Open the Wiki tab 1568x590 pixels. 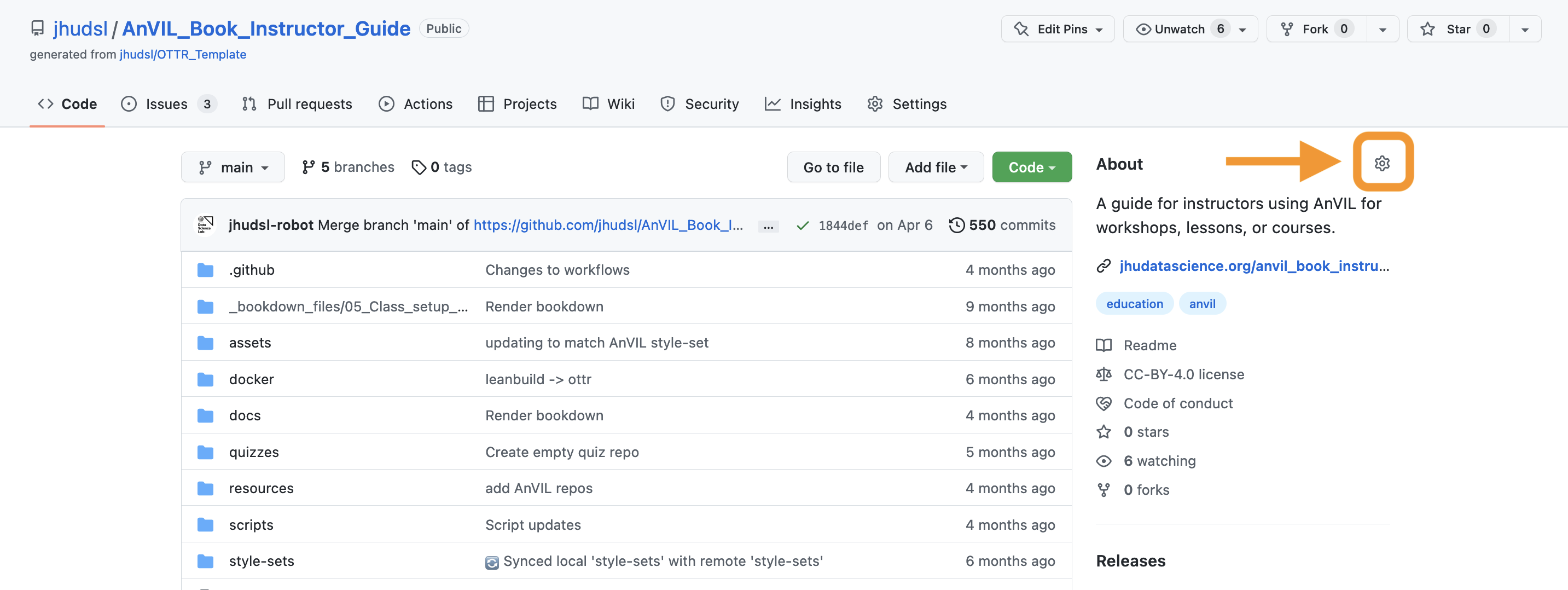[609, 104]
